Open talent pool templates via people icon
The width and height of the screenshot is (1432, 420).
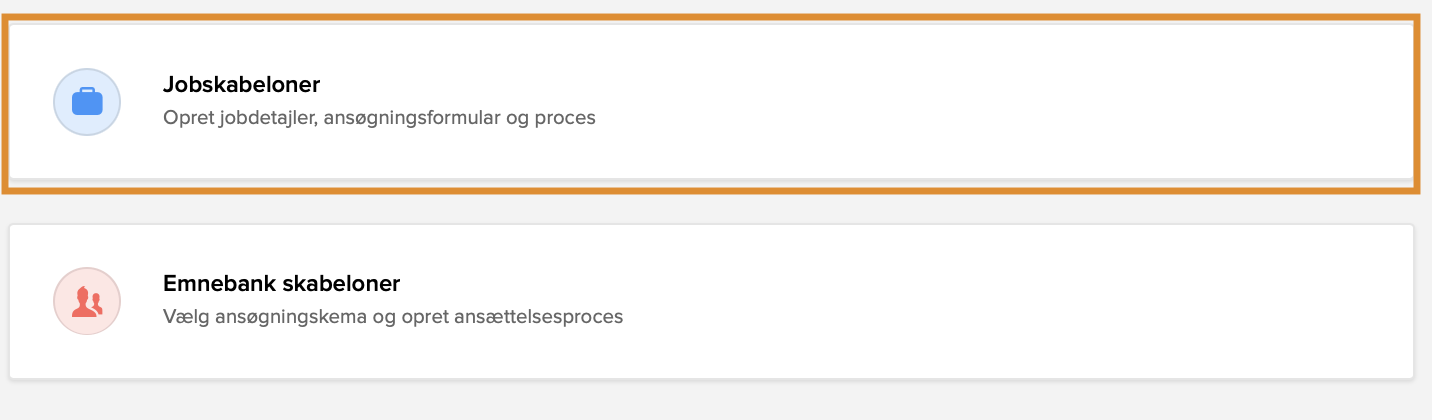click(87, 301)
